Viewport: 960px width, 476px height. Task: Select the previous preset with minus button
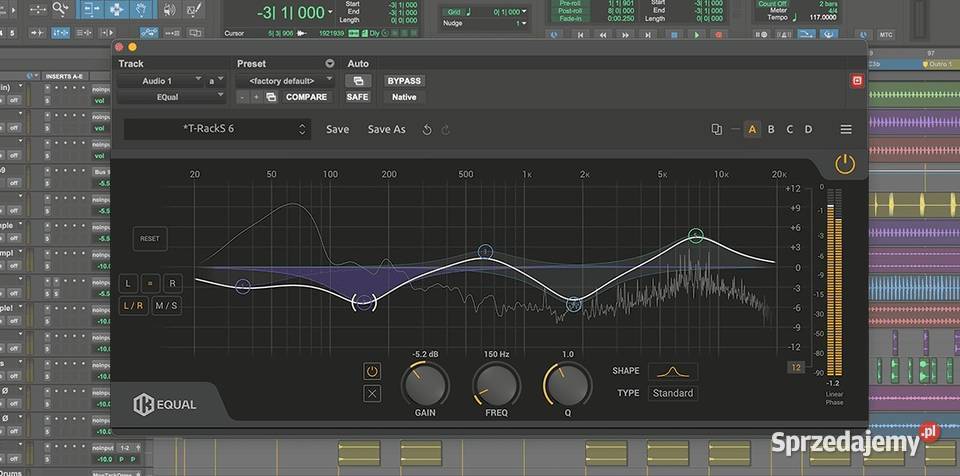[x=242, y=97]
